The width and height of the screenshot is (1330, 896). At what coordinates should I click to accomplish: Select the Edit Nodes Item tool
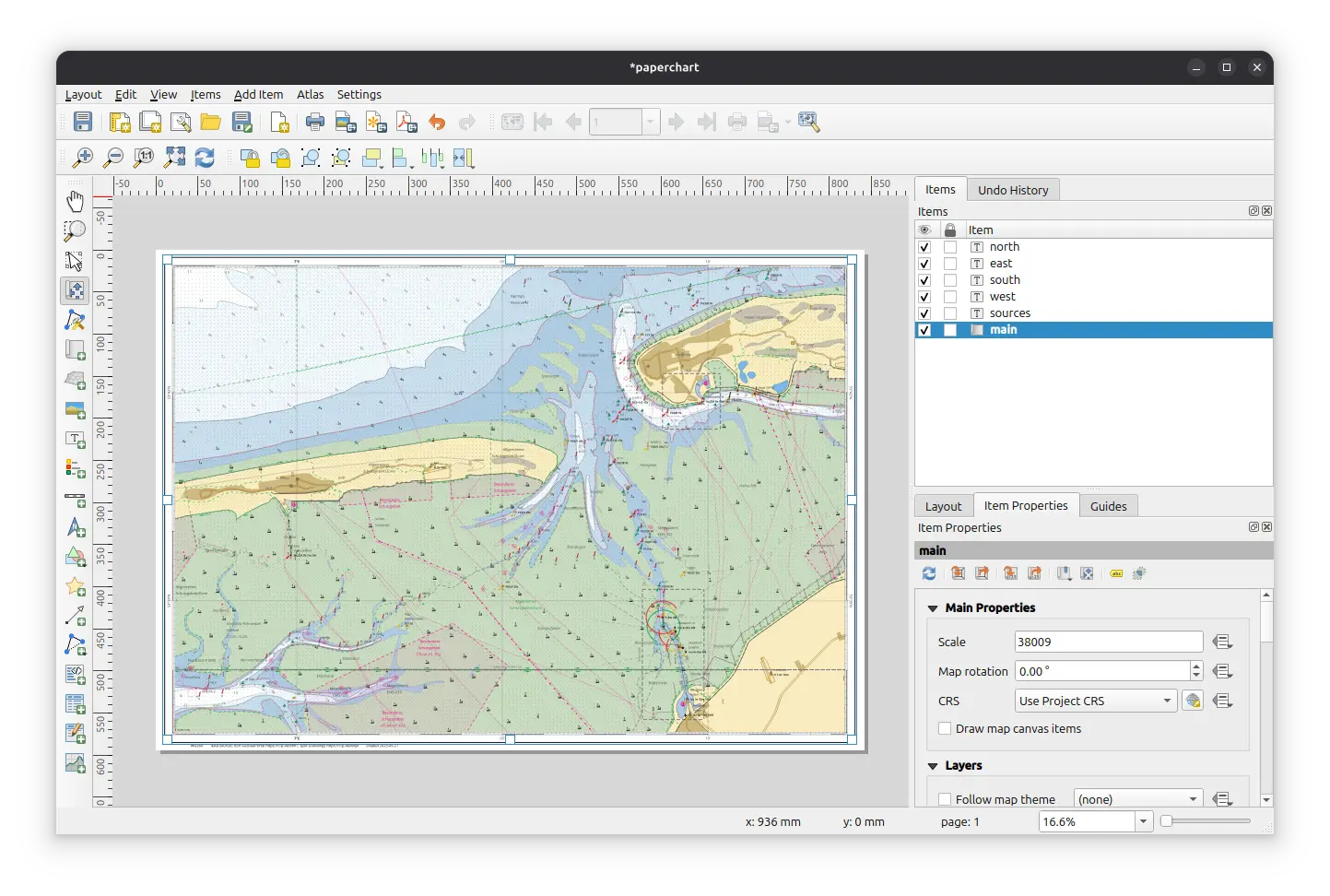76,320
